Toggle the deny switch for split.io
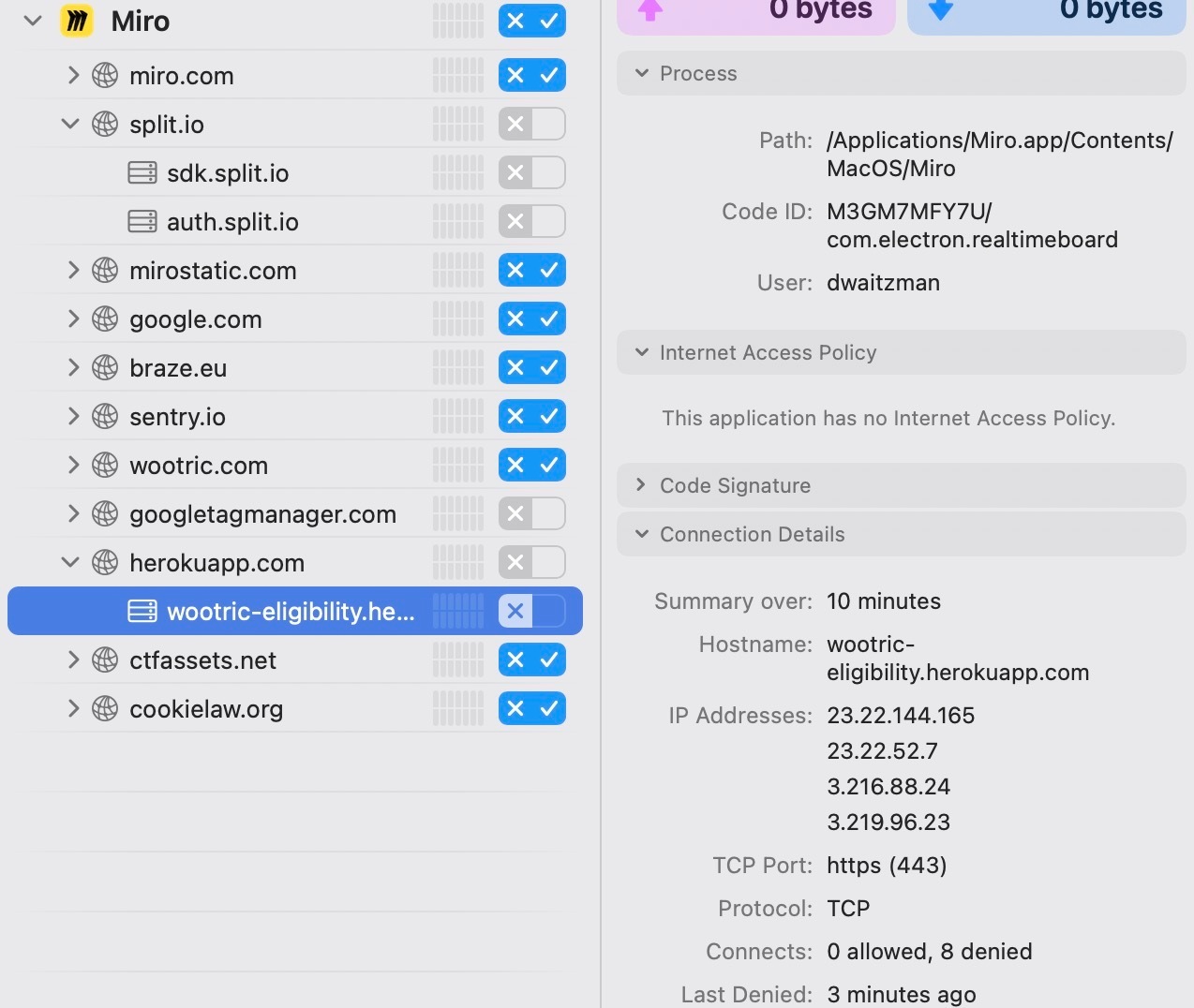Image resolution: width=1194 pixels, height=1008 pixels. click(x=532, y=124)
